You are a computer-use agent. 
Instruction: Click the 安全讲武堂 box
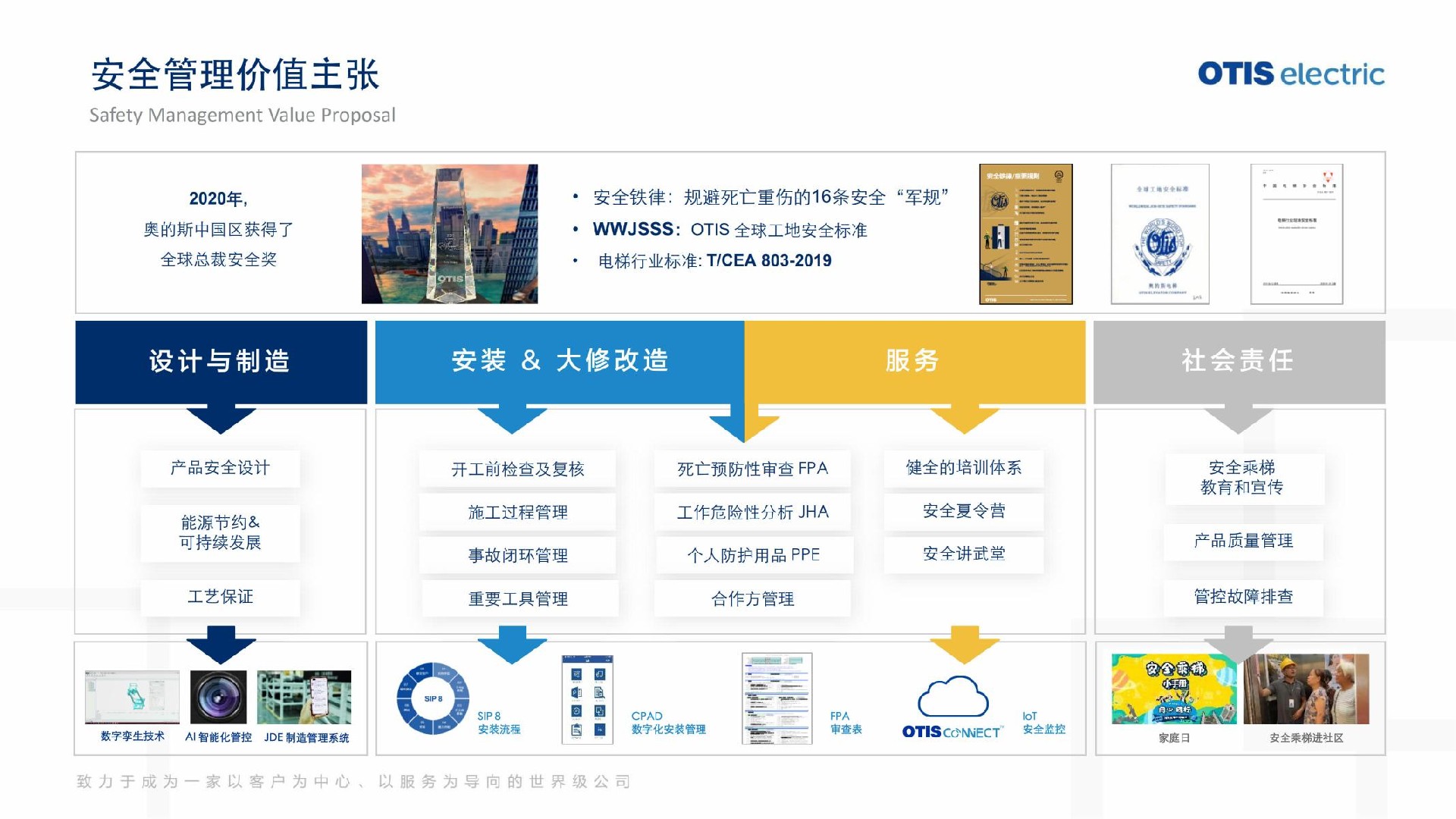[964, 554]
